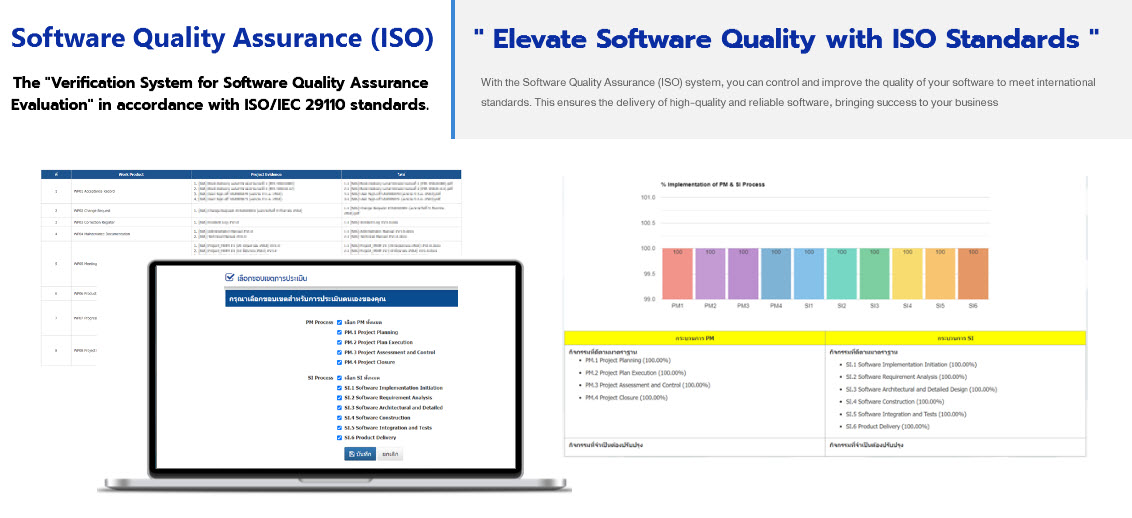This screenshot has height=518, width=1132.
Task: Click the steel blue PM4 bar
Action: click(x=776, y=273)
